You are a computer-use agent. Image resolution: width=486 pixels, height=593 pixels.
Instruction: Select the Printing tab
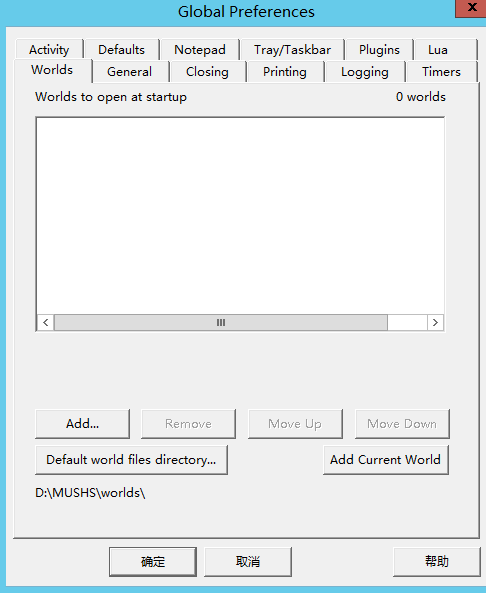285,71
